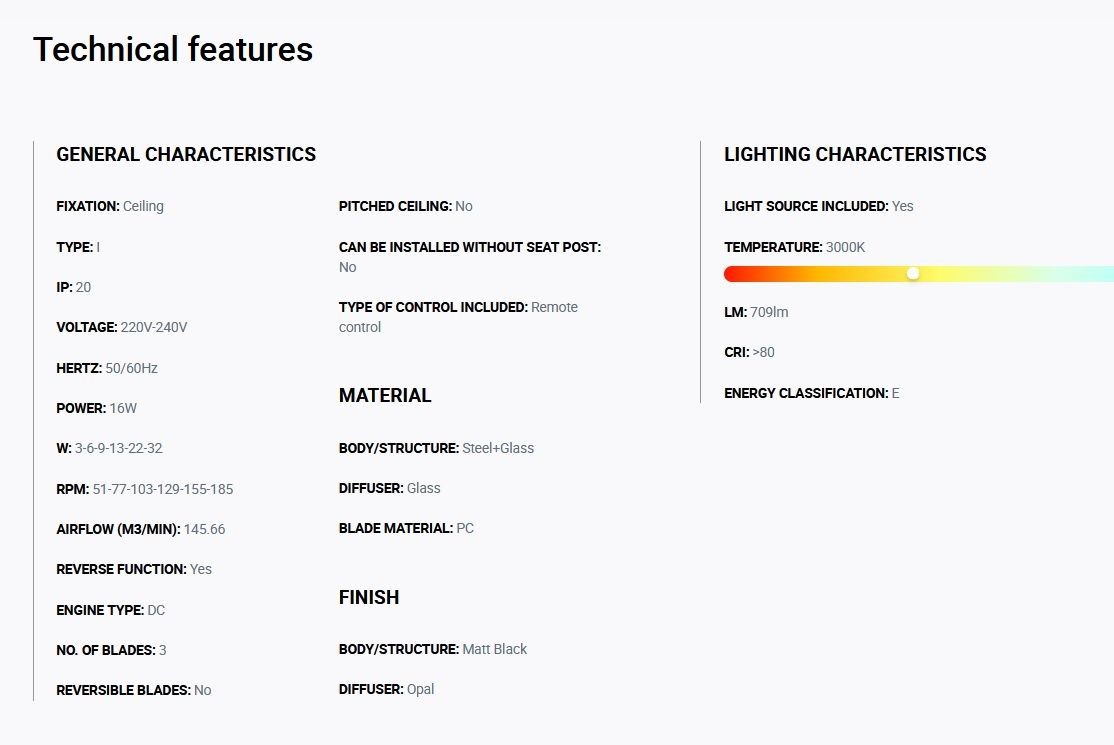
Task: Click the red end of temperature gradient
Action: tap(733, 274)
